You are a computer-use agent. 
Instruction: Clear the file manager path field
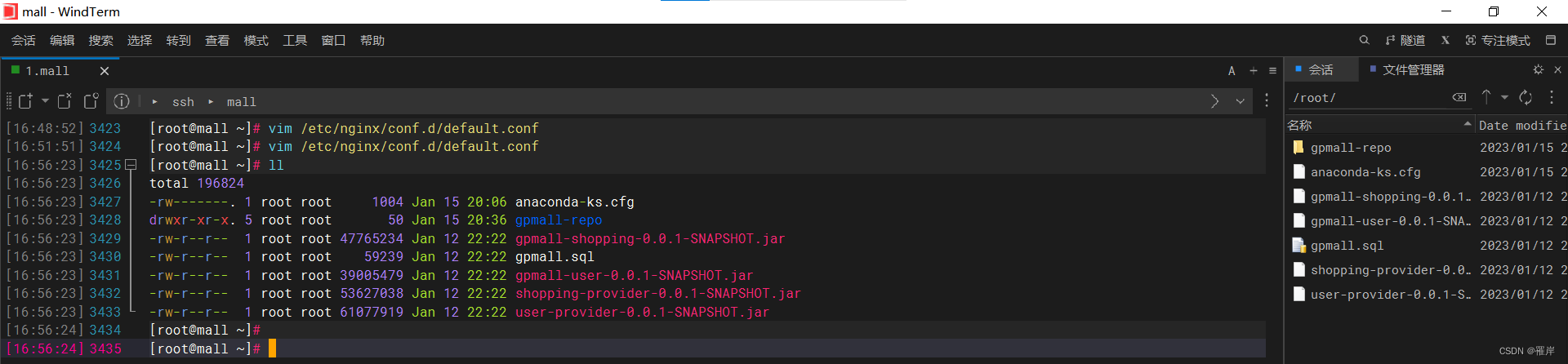point(1459,98)
